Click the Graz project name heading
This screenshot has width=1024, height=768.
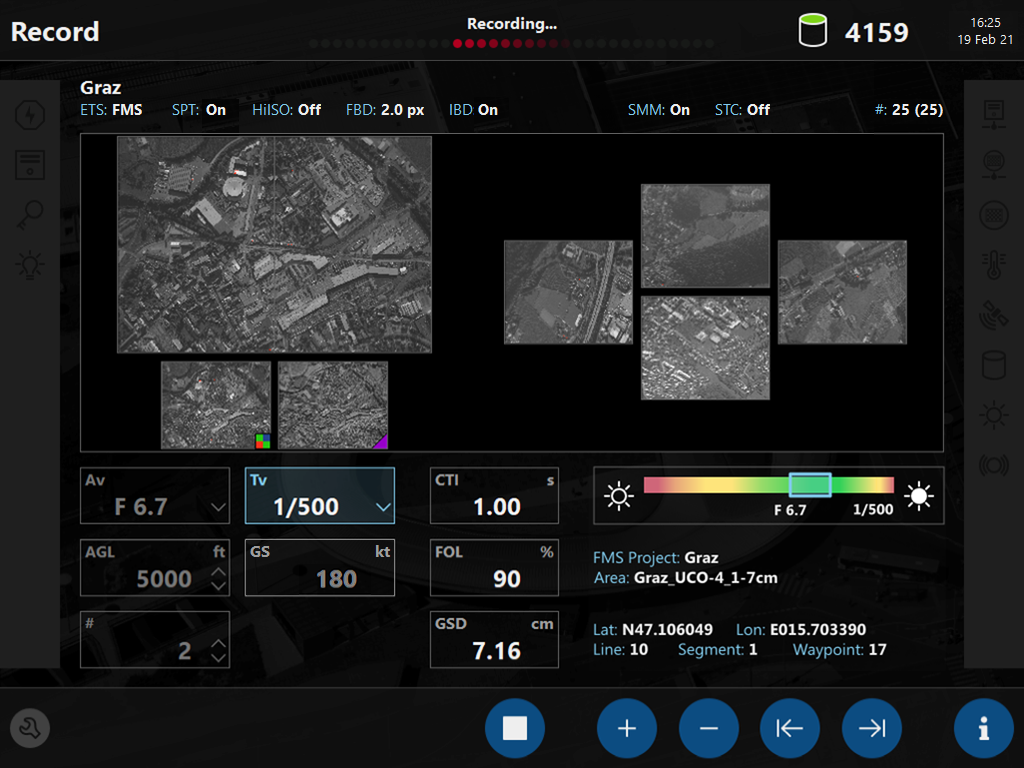[x=101, y=88]
